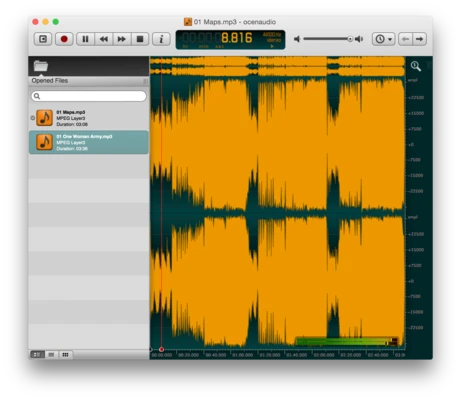Click the open folder icon in sidebar
Image resolution: width=461 pixels, height=400 pixels.
pos(41,66)
